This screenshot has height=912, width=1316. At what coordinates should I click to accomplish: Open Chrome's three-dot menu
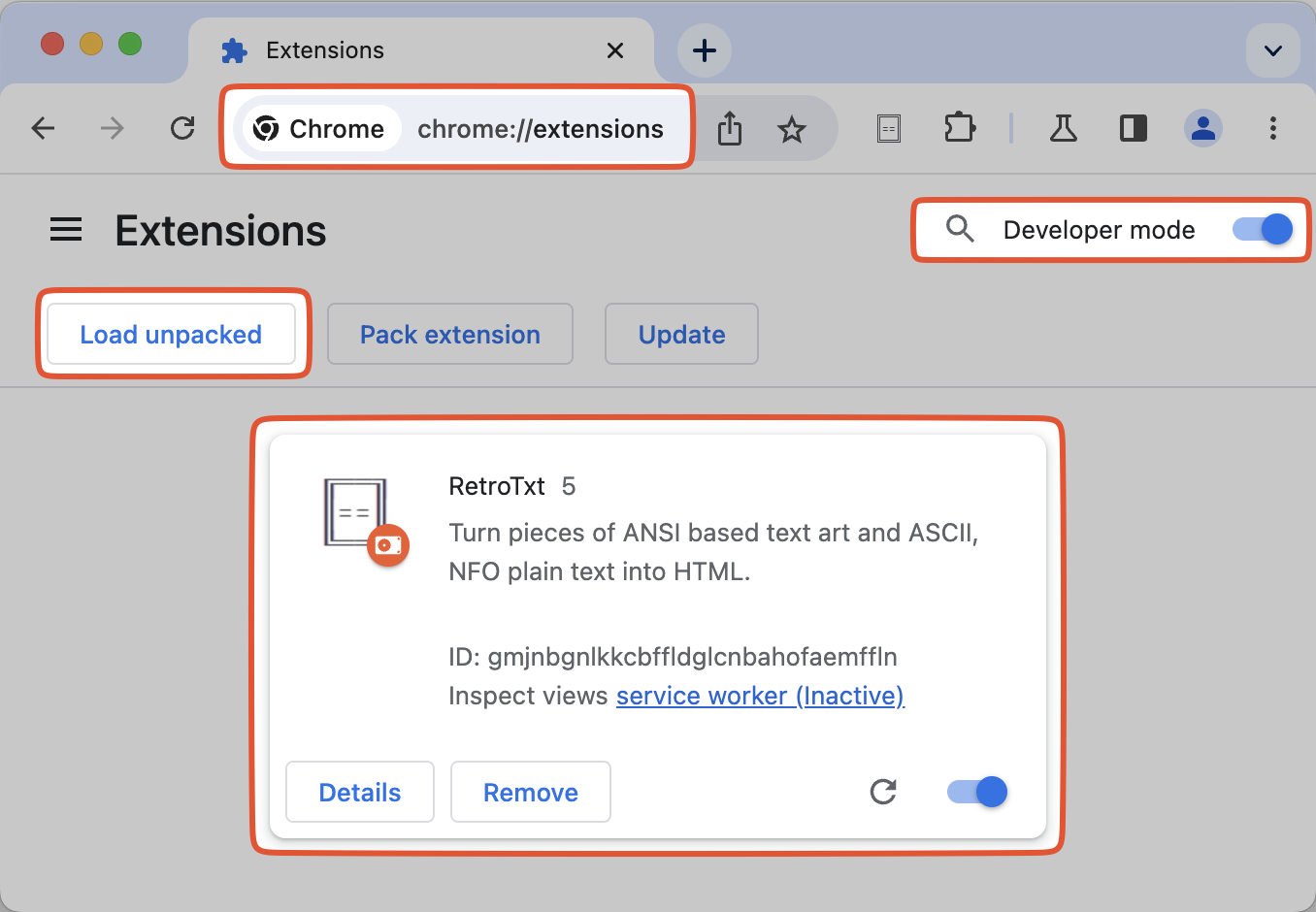click(1273, 128)
